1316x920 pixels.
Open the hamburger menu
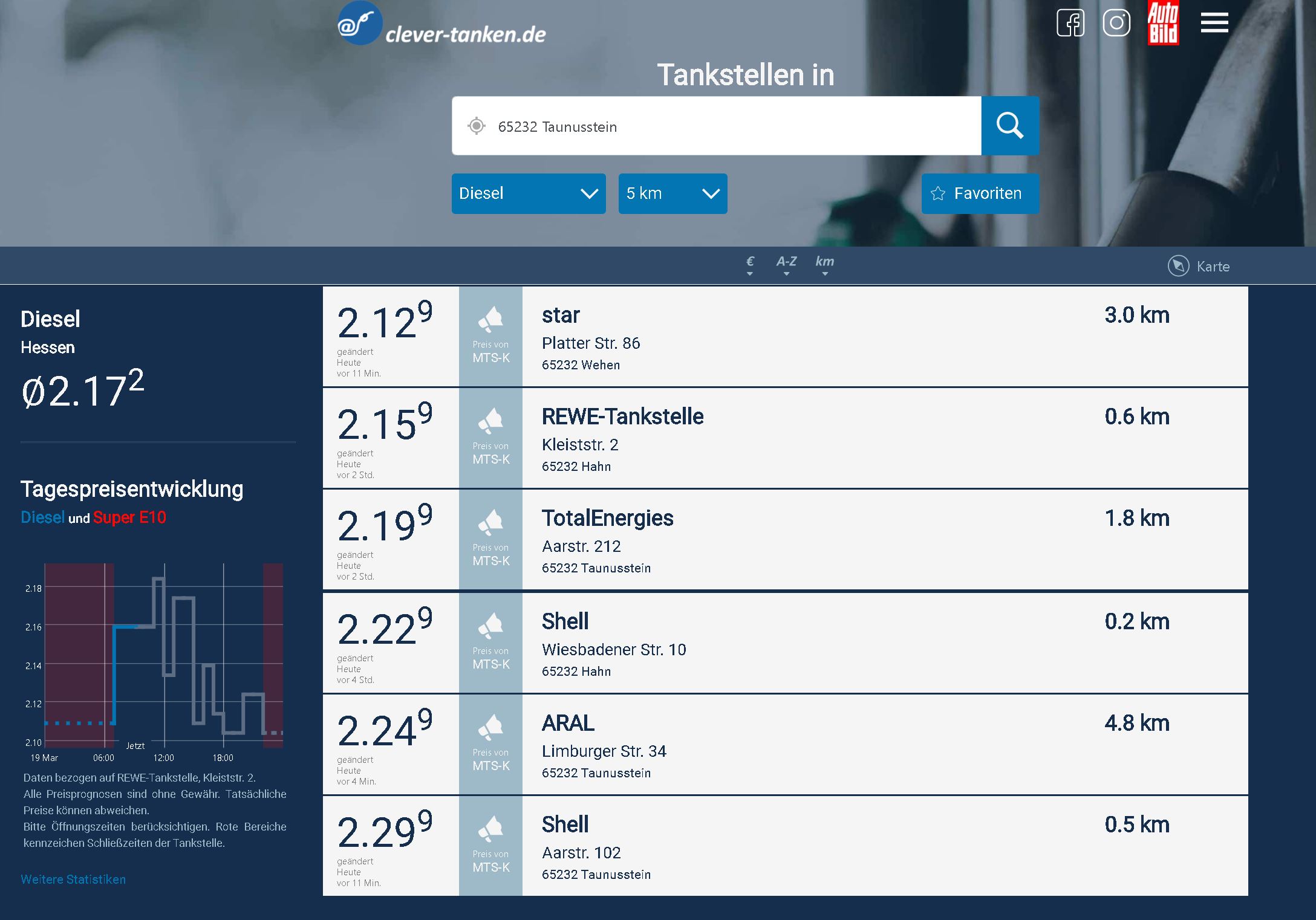1214,23
